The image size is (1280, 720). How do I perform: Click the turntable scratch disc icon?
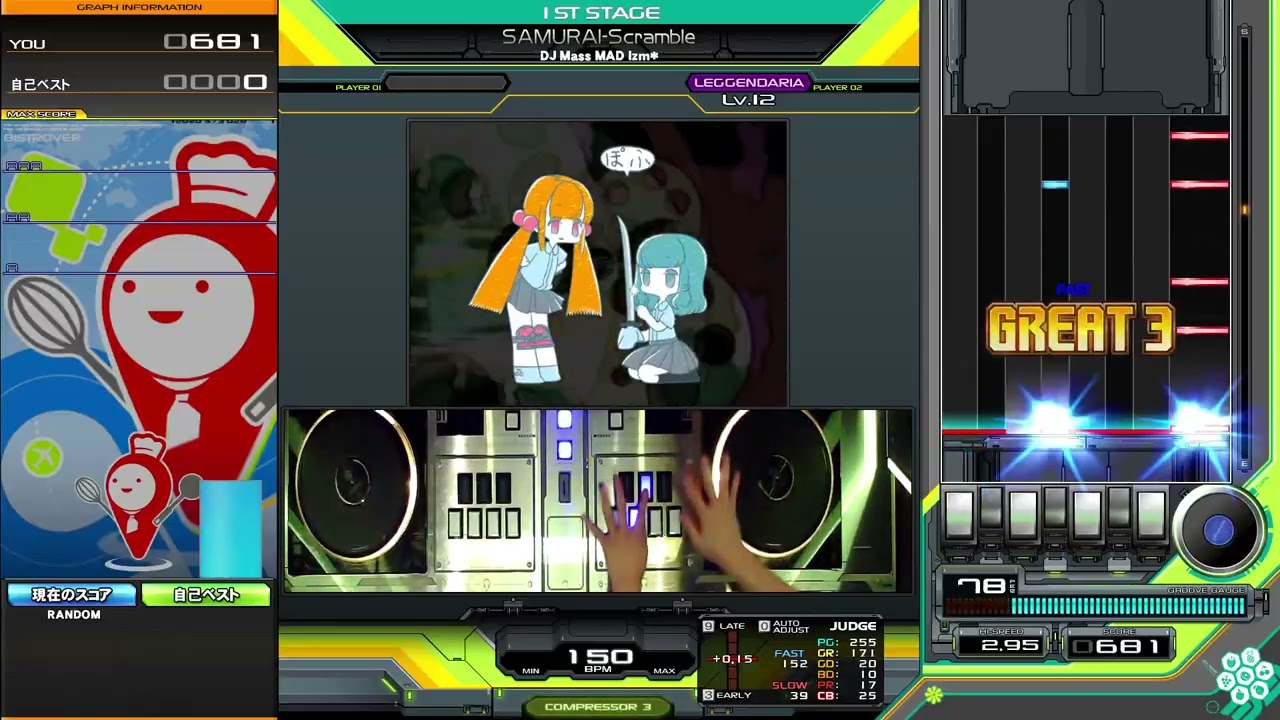pyautogui.click(x=1218, y=530)
